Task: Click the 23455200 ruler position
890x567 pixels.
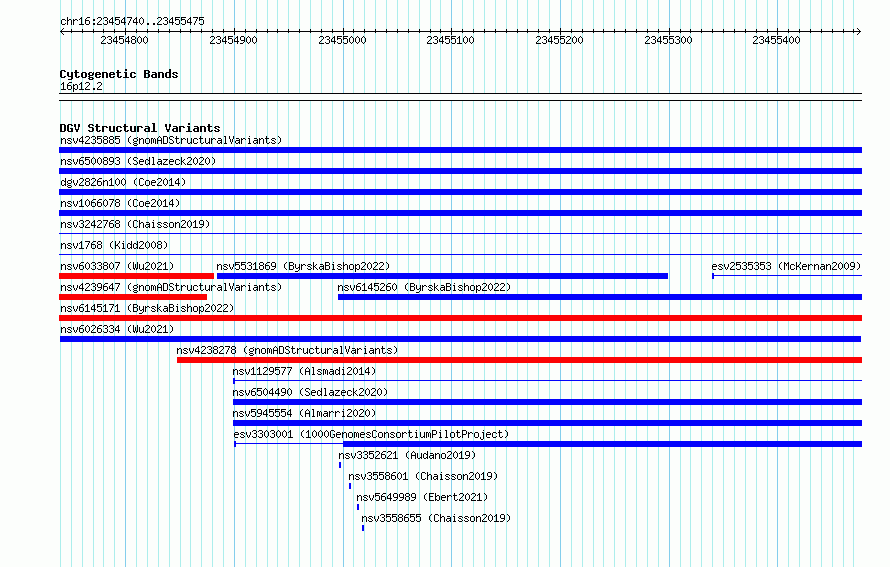Action: point(559,40)
